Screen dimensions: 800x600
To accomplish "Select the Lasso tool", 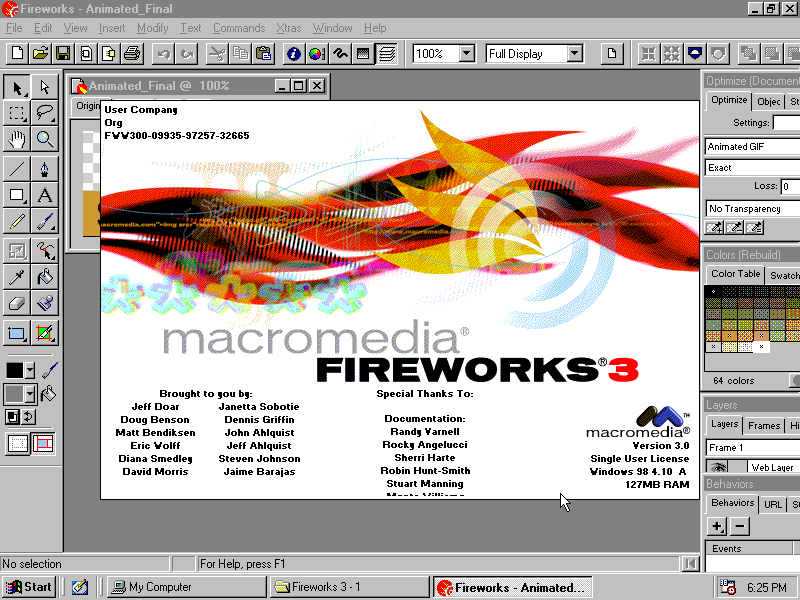I will click(x=44, y=113).
